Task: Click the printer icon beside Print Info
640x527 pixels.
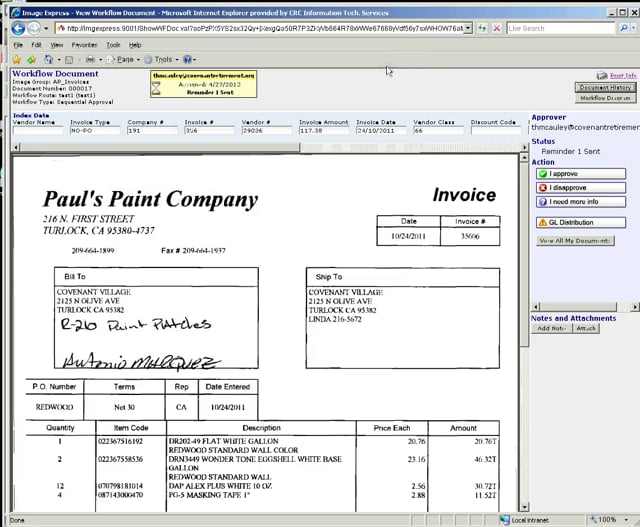Action: click(602, 76)
